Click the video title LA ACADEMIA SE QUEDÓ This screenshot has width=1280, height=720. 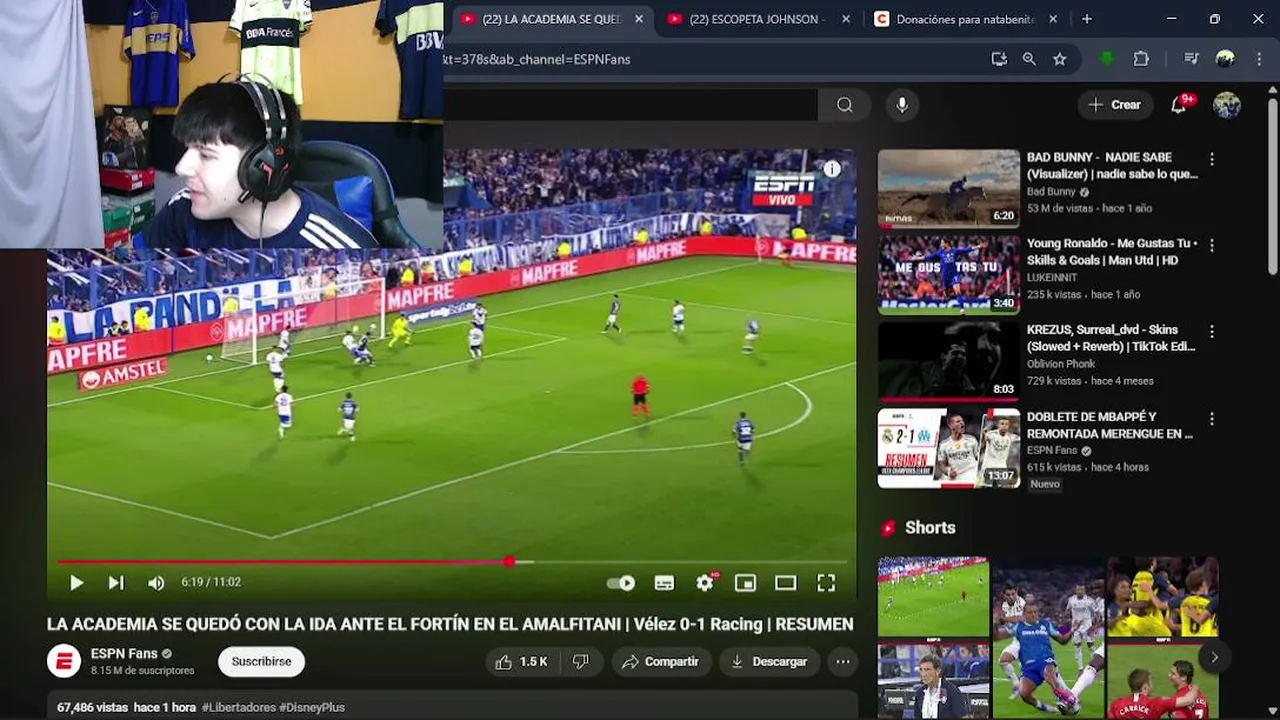pos(450,624)
